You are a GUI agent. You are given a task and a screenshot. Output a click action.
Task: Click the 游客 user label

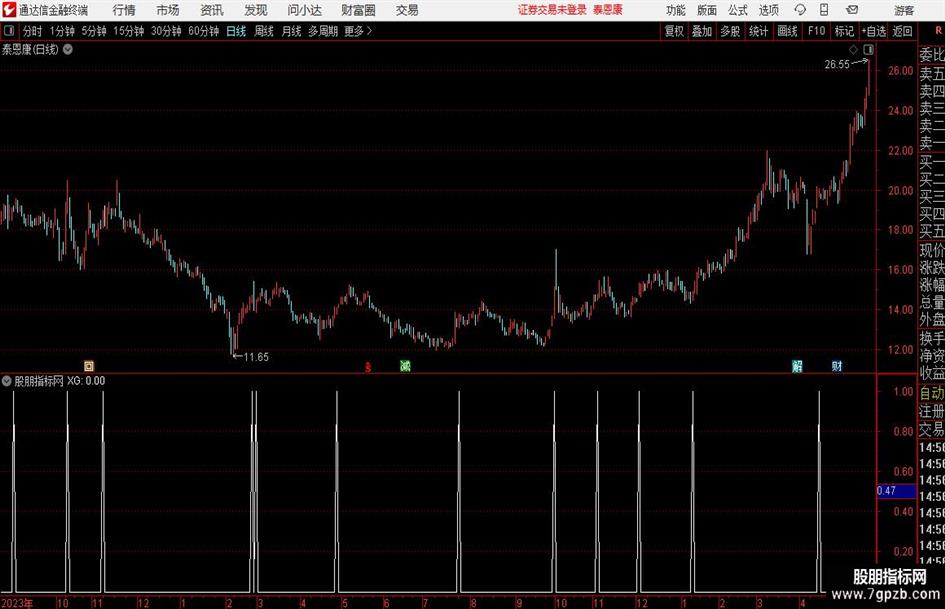[904, 10]
